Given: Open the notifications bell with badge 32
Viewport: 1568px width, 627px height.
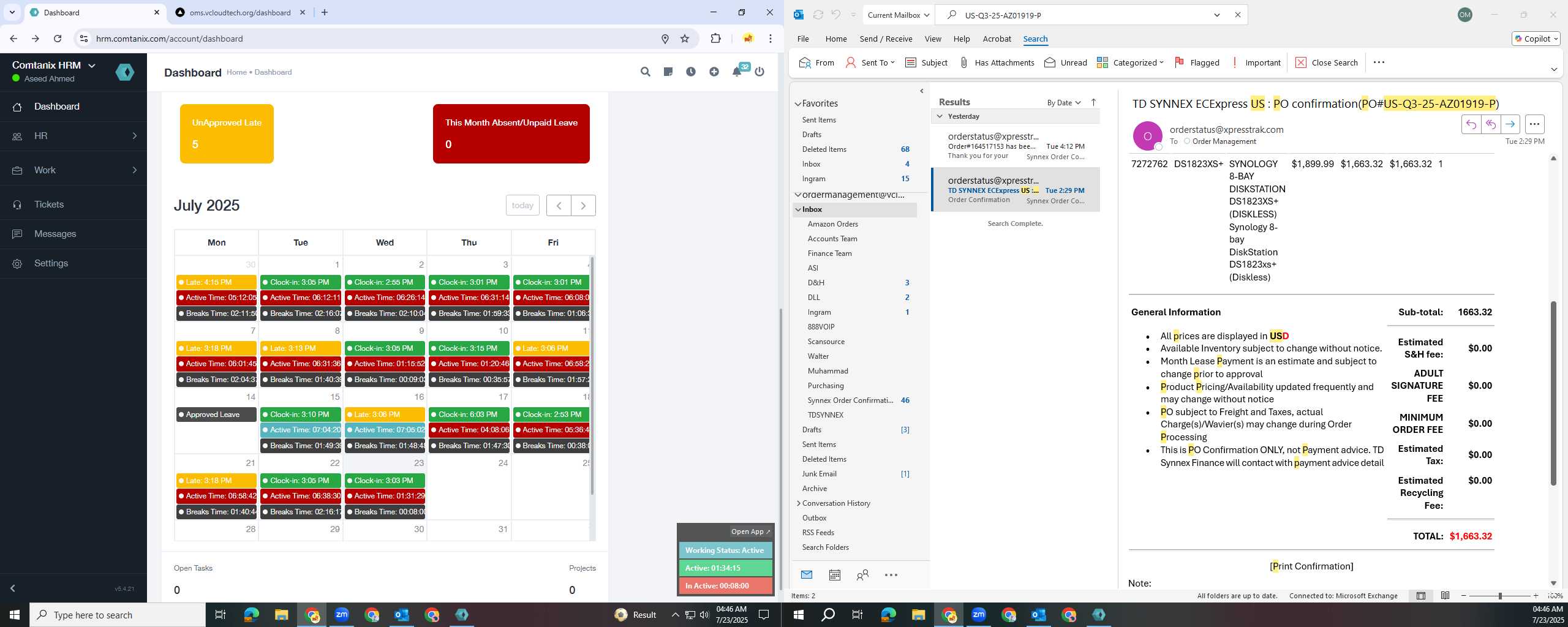Looking at the screenshot, I should (737, 72).
